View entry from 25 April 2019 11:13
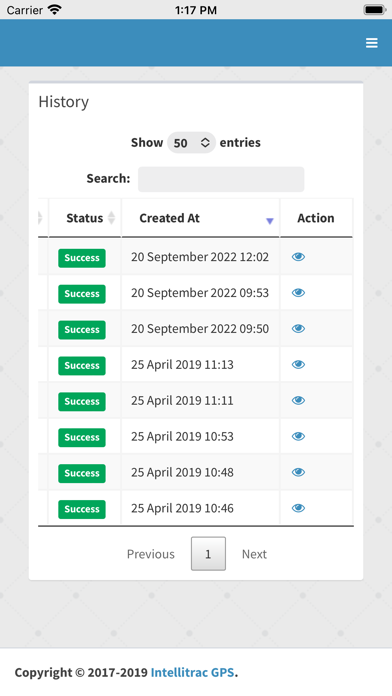392x696 pixels. click(x=298, y=364)
